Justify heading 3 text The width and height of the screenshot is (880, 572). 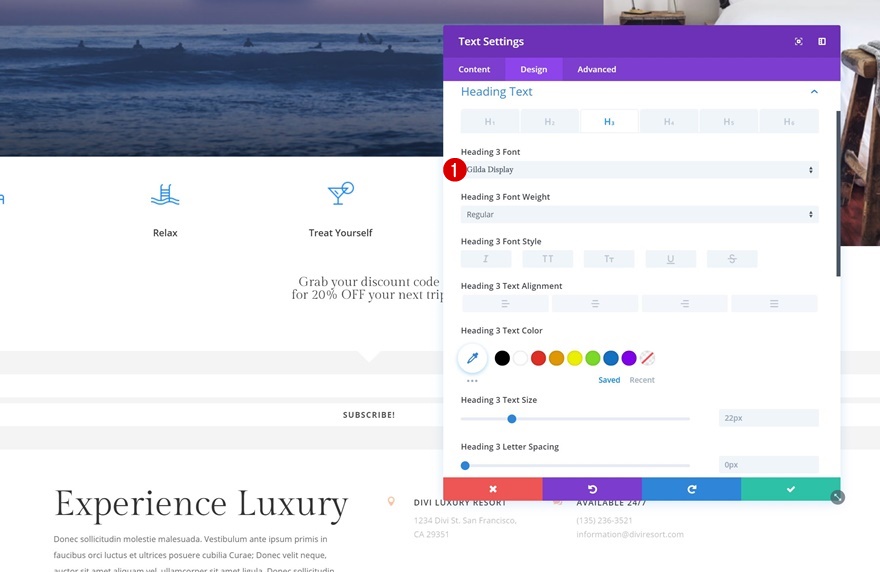point(774,304)
